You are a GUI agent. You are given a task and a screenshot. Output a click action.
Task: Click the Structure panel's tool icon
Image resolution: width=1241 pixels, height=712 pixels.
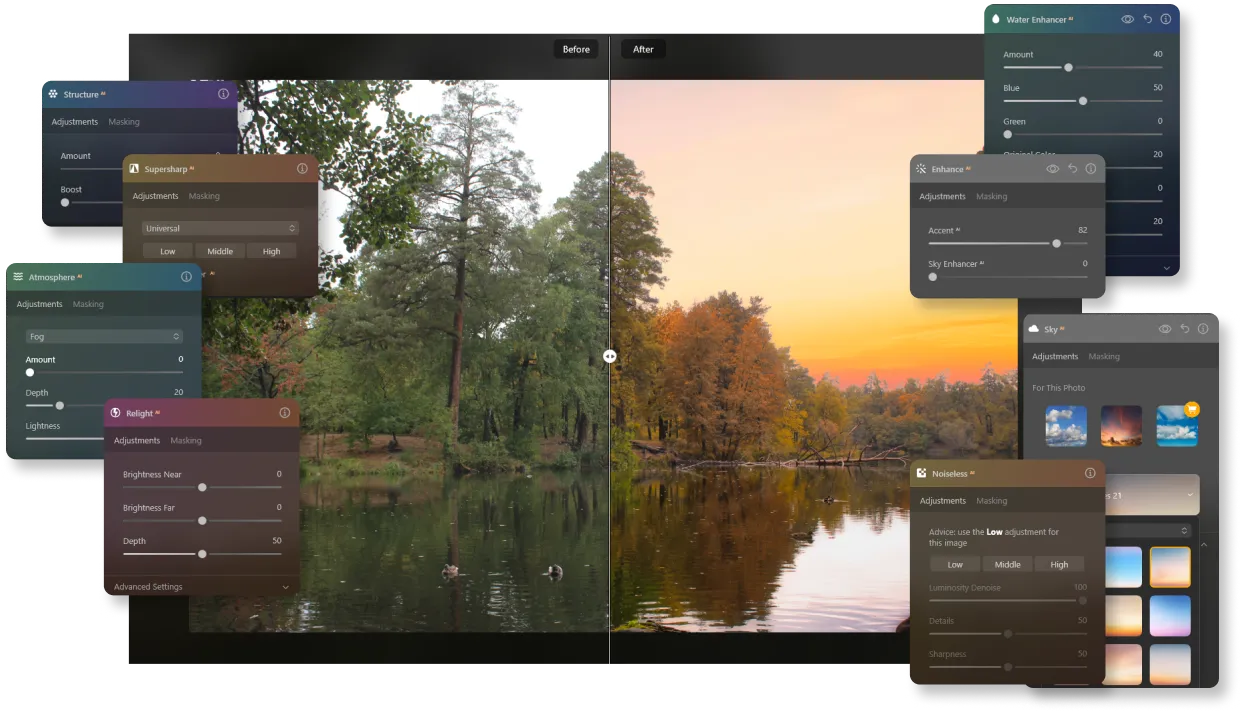[53, 94]
